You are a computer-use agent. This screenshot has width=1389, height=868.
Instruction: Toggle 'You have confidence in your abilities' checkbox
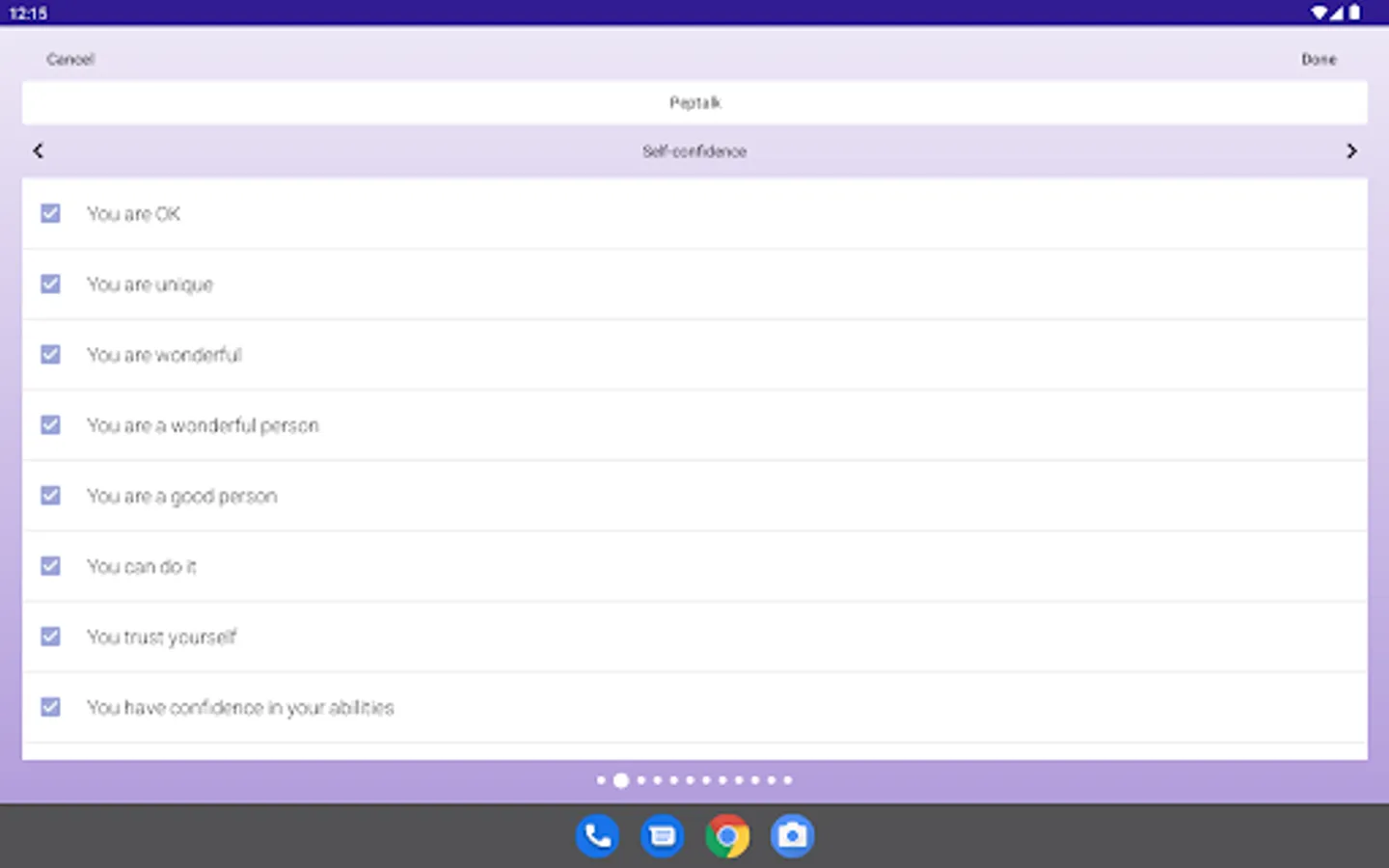[50, 707]
